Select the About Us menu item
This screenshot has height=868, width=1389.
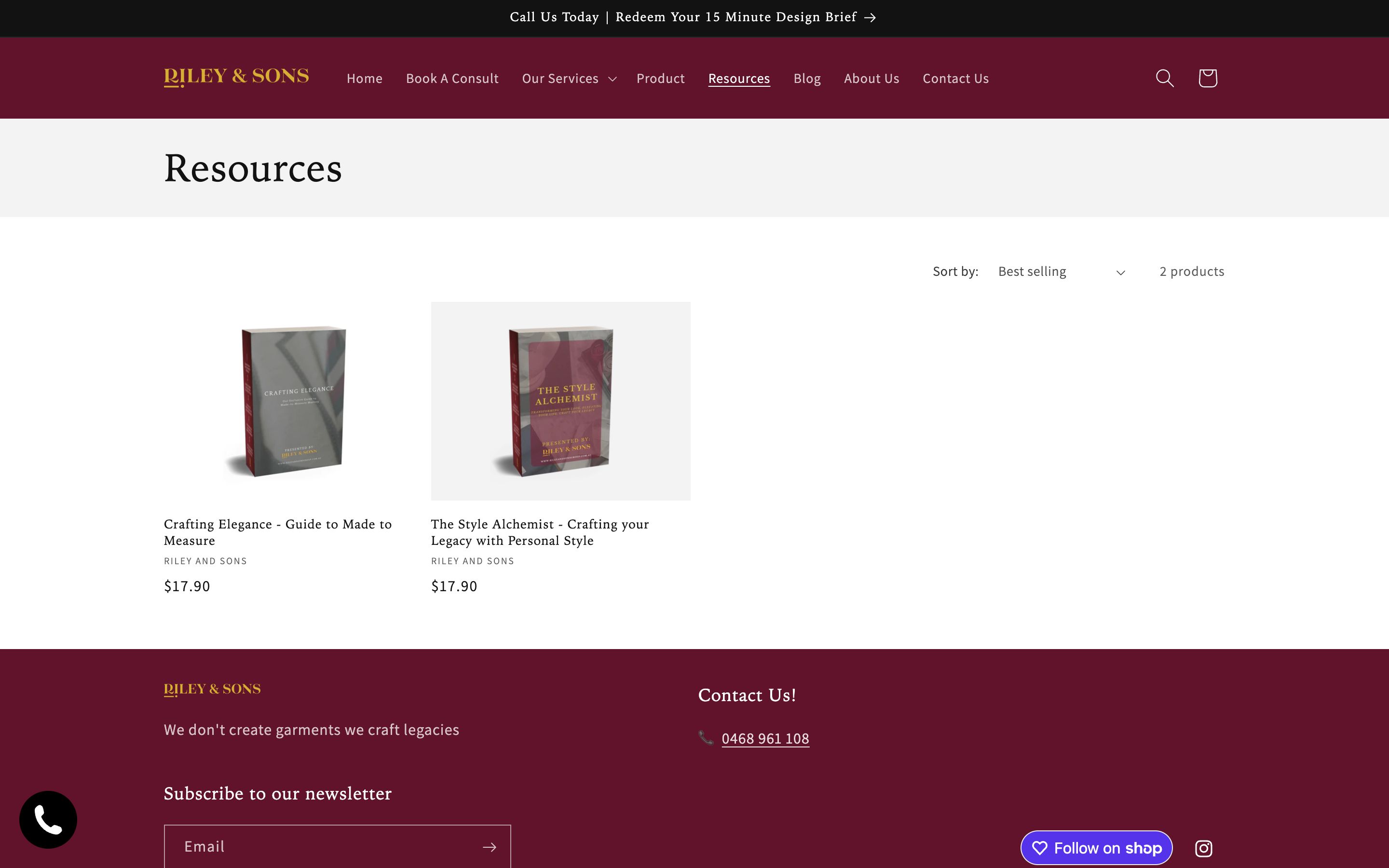tap(871, 77)
